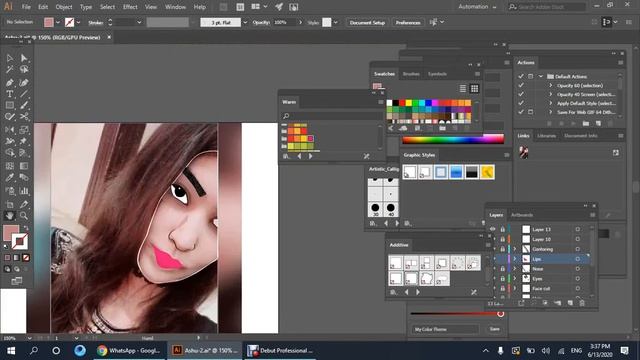Click Save in the color theme panel

495,329
